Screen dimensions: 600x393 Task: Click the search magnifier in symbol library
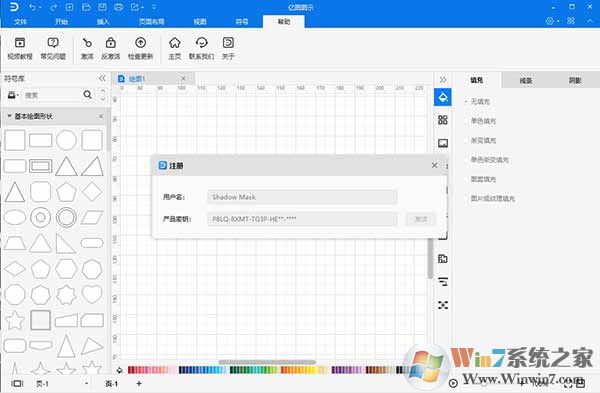click(88, 95)
